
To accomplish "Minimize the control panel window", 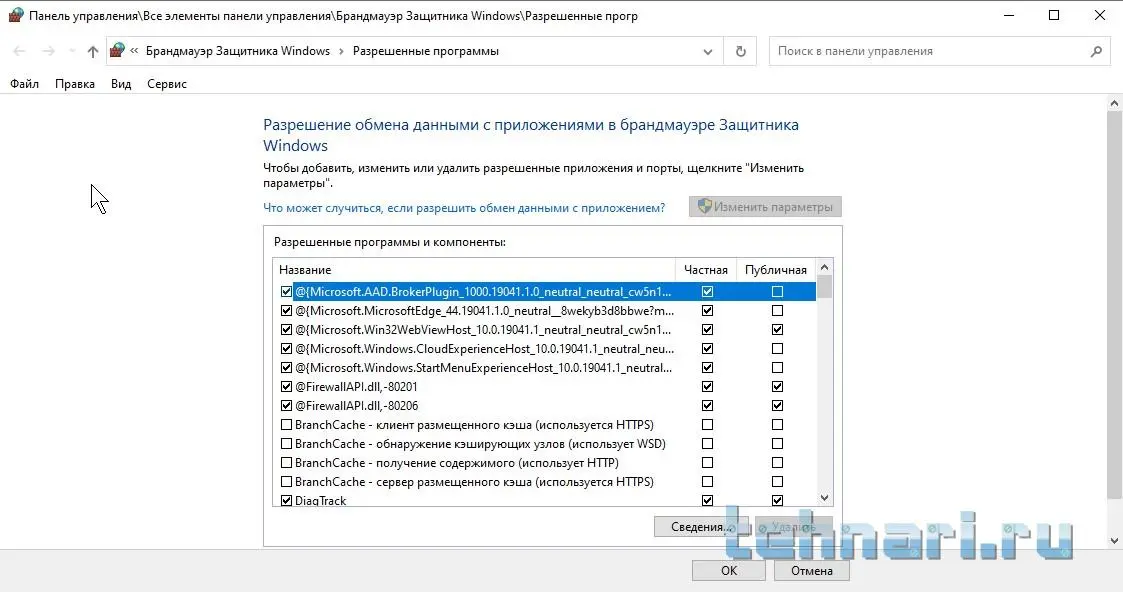I will pyautogui.click(x=1009, y=15).
